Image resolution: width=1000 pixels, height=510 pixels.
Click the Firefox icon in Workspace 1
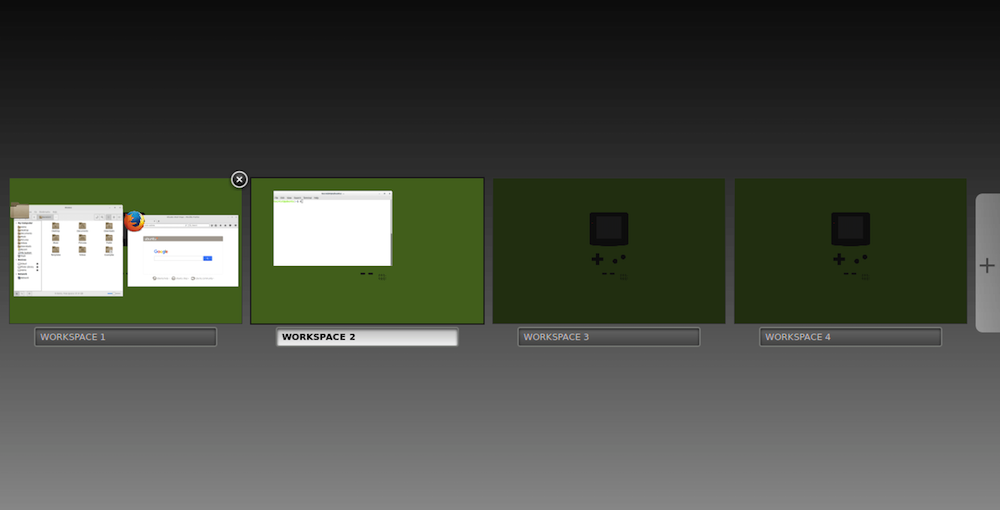coord(134,221)
